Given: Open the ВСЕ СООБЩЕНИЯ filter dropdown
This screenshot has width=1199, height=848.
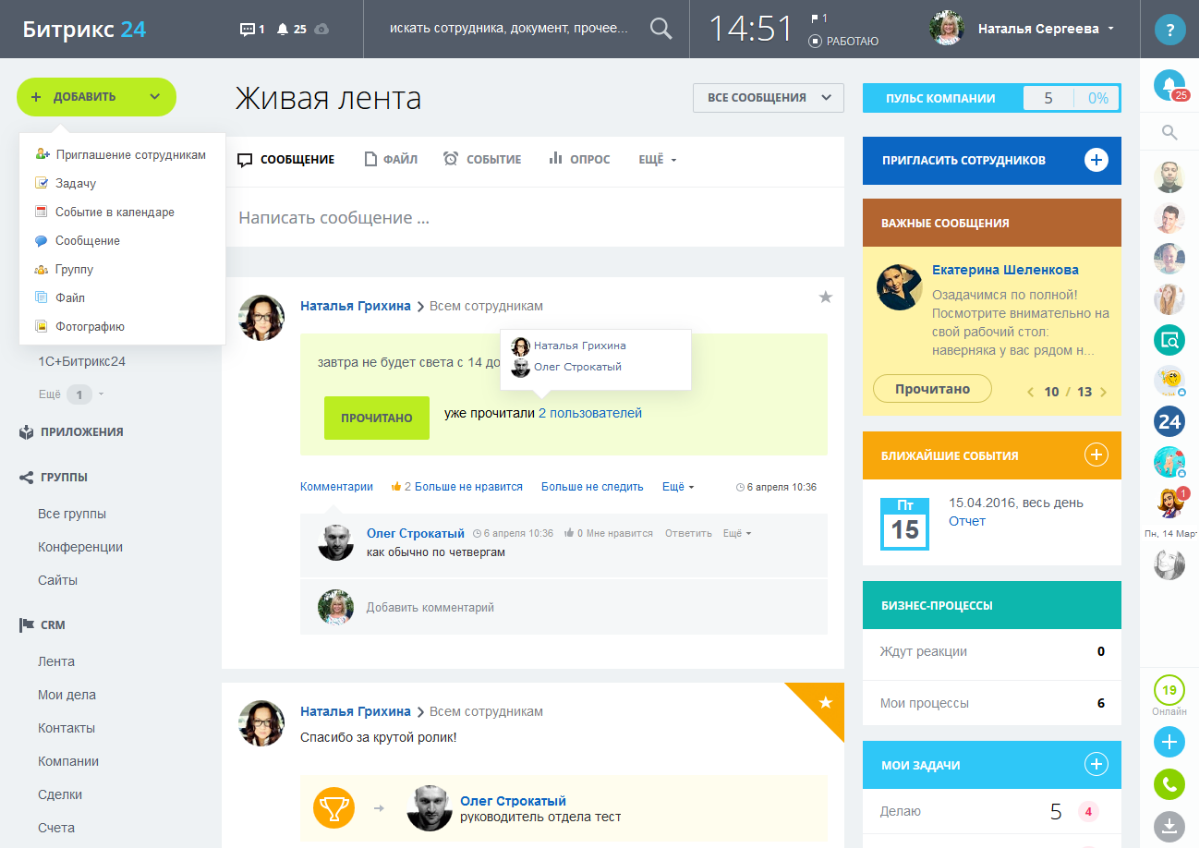Looking at the screenshot, I should [767, 97].
